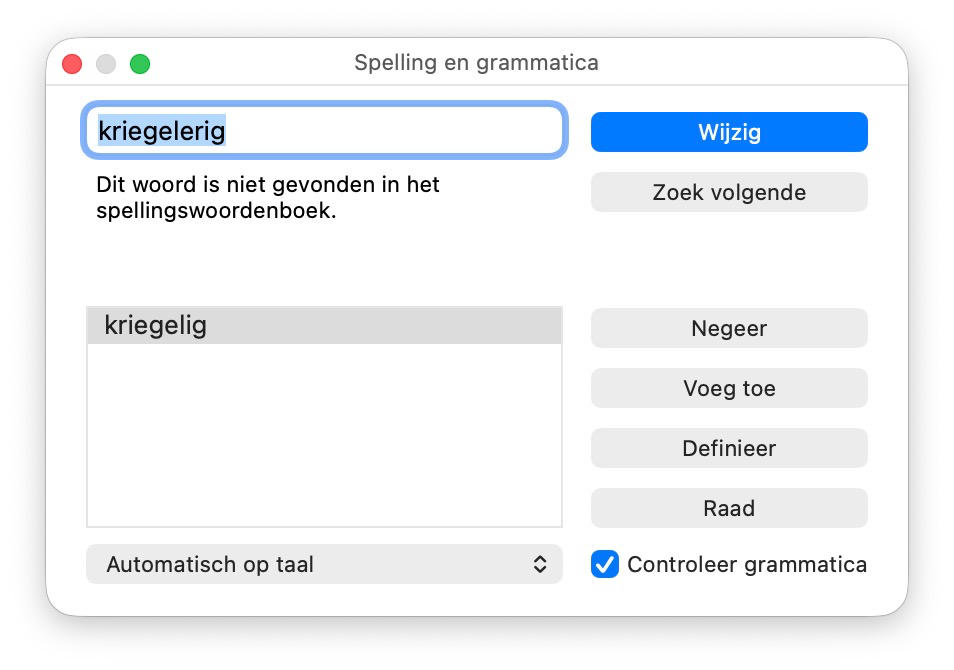Click the up-down chevrons of language popup
954x670 pixels.
click(x=540, y=564)
